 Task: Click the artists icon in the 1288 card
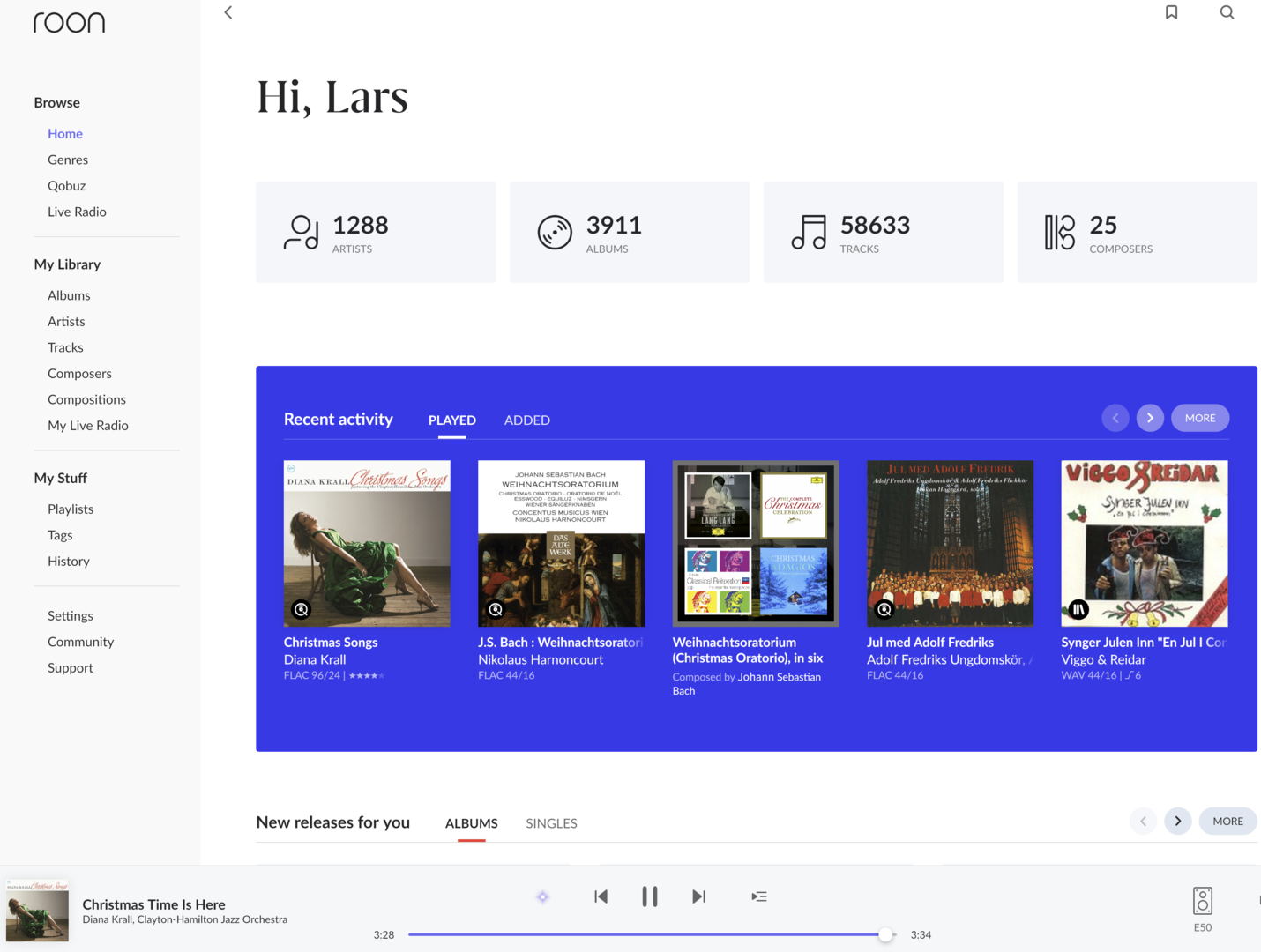(302, 233)
